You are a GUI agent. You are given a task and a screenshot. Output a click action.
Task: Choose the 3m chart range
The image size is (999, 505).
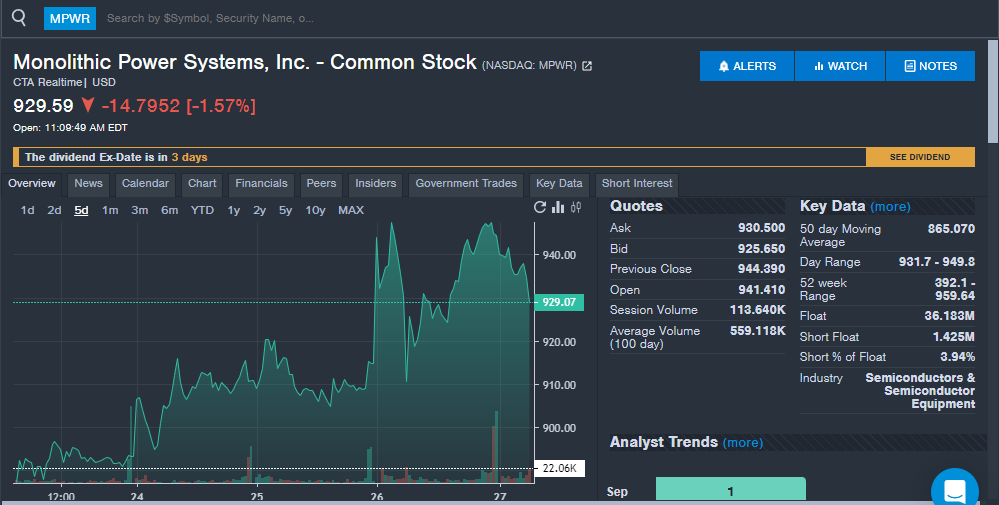click(140, 210)
